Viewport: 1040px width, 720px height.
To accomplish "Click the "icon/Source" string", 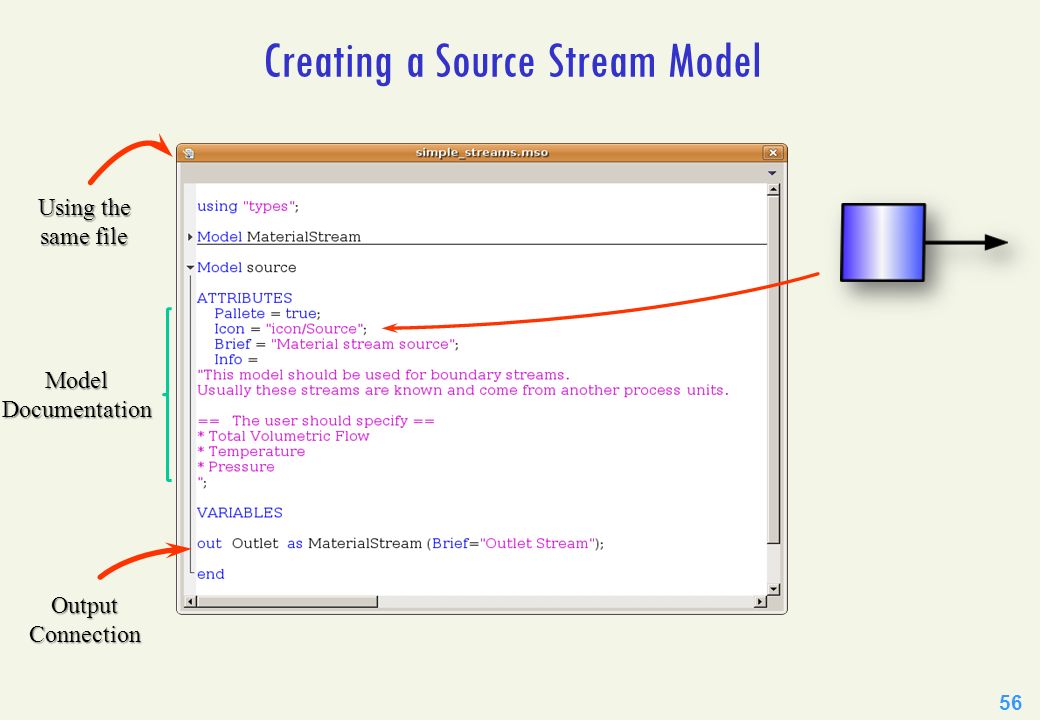I will click(314, 329).
